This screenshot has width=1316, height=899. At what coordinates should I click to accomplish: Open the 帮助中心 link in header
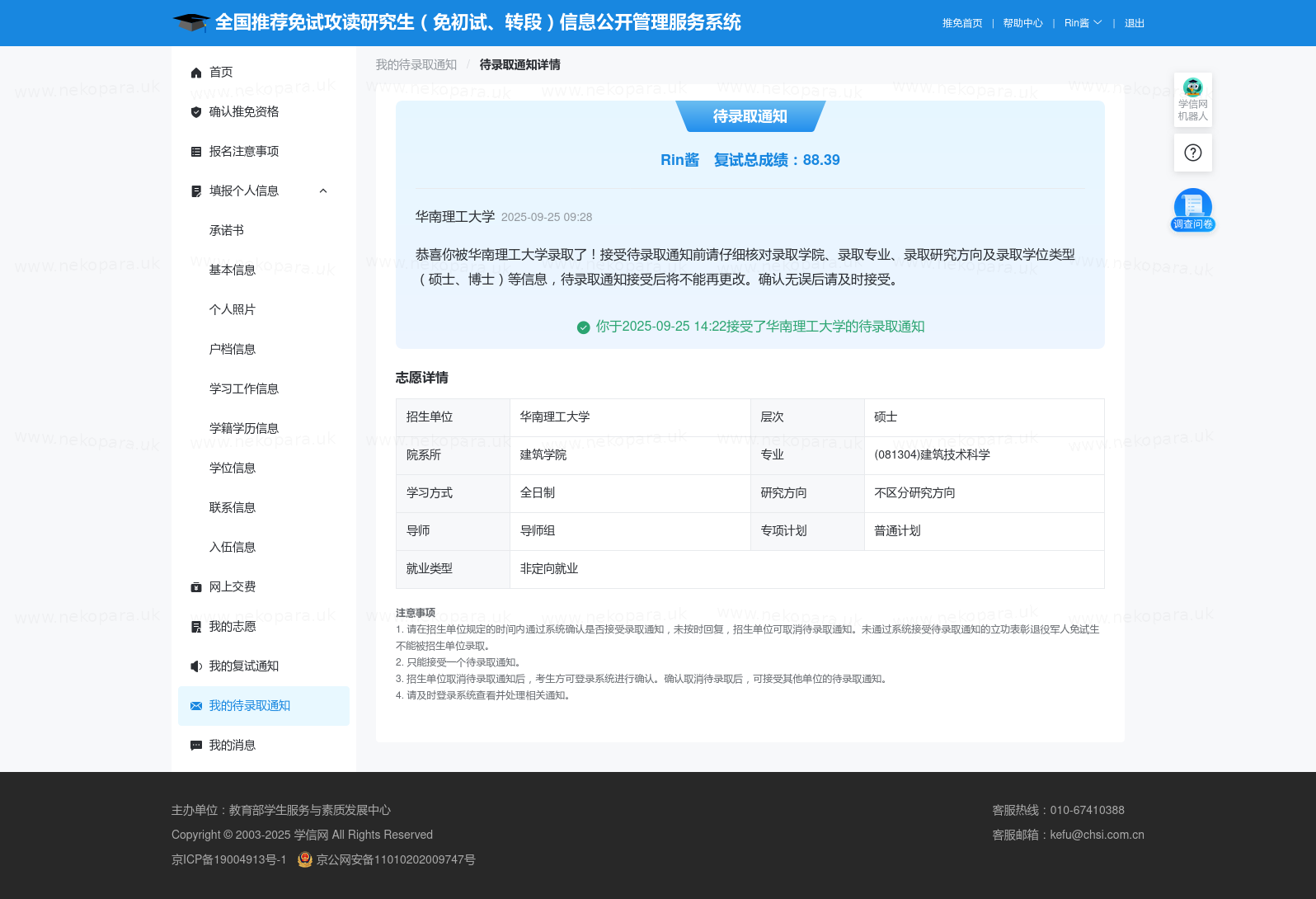(1022, 23)
